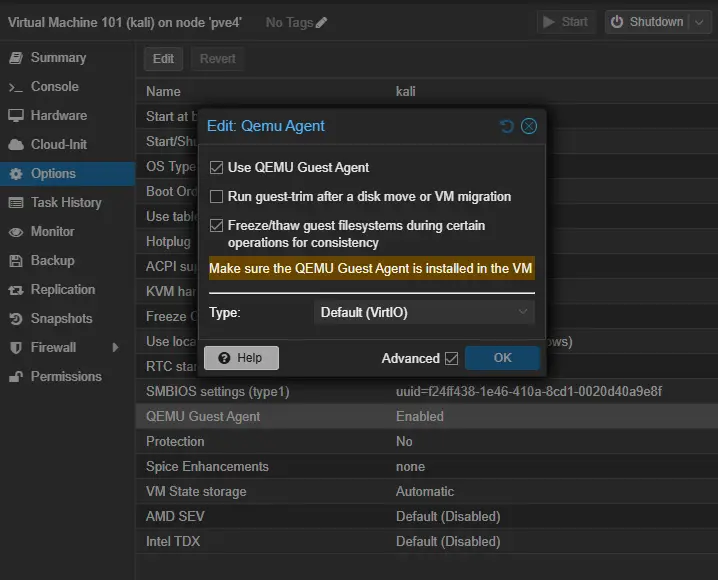The height and width of the screenshot is (580, 718).
Task: Open the Permissions section
Action: click(x=68, y=376)
